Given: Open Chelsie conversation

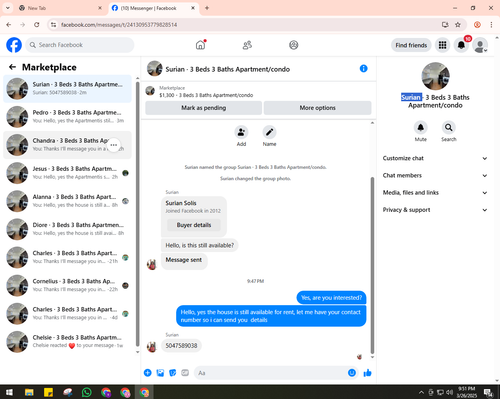Looking at the screenshot, I should point(67,342).
